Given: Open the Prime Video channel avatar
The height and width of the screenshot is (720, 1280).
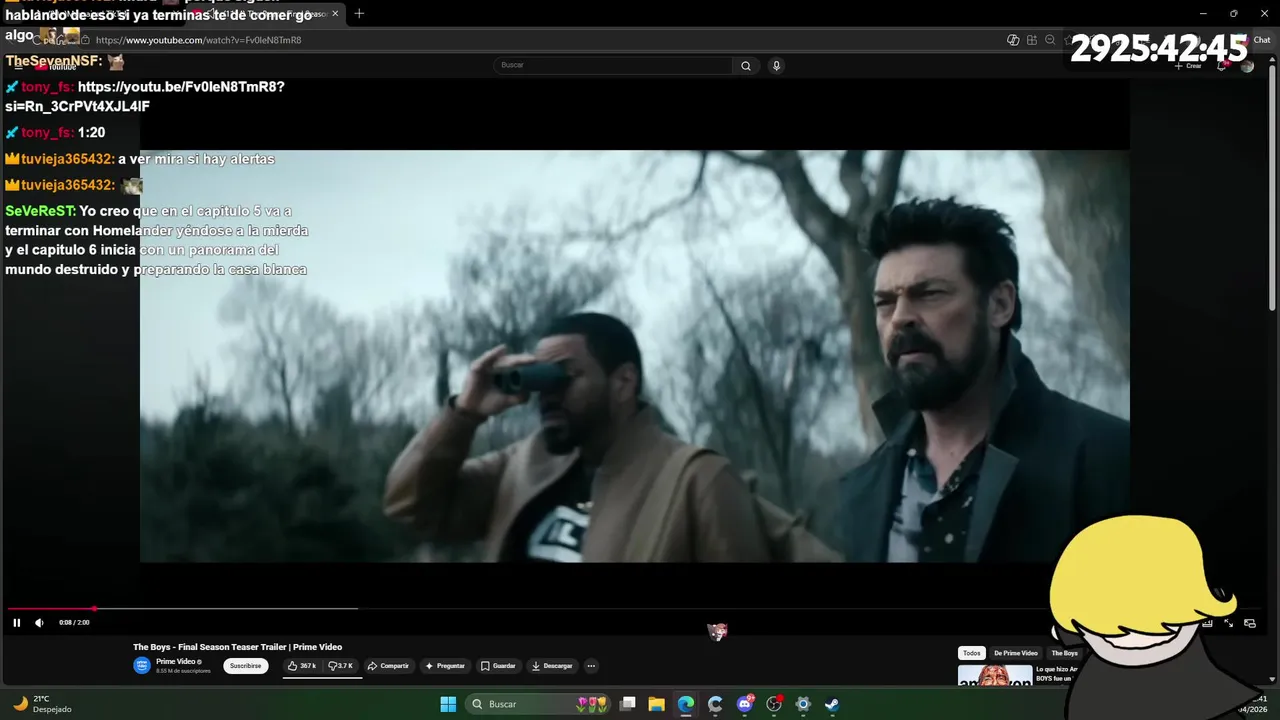Looking at the screenshot, I should click(x=142, y=666).
